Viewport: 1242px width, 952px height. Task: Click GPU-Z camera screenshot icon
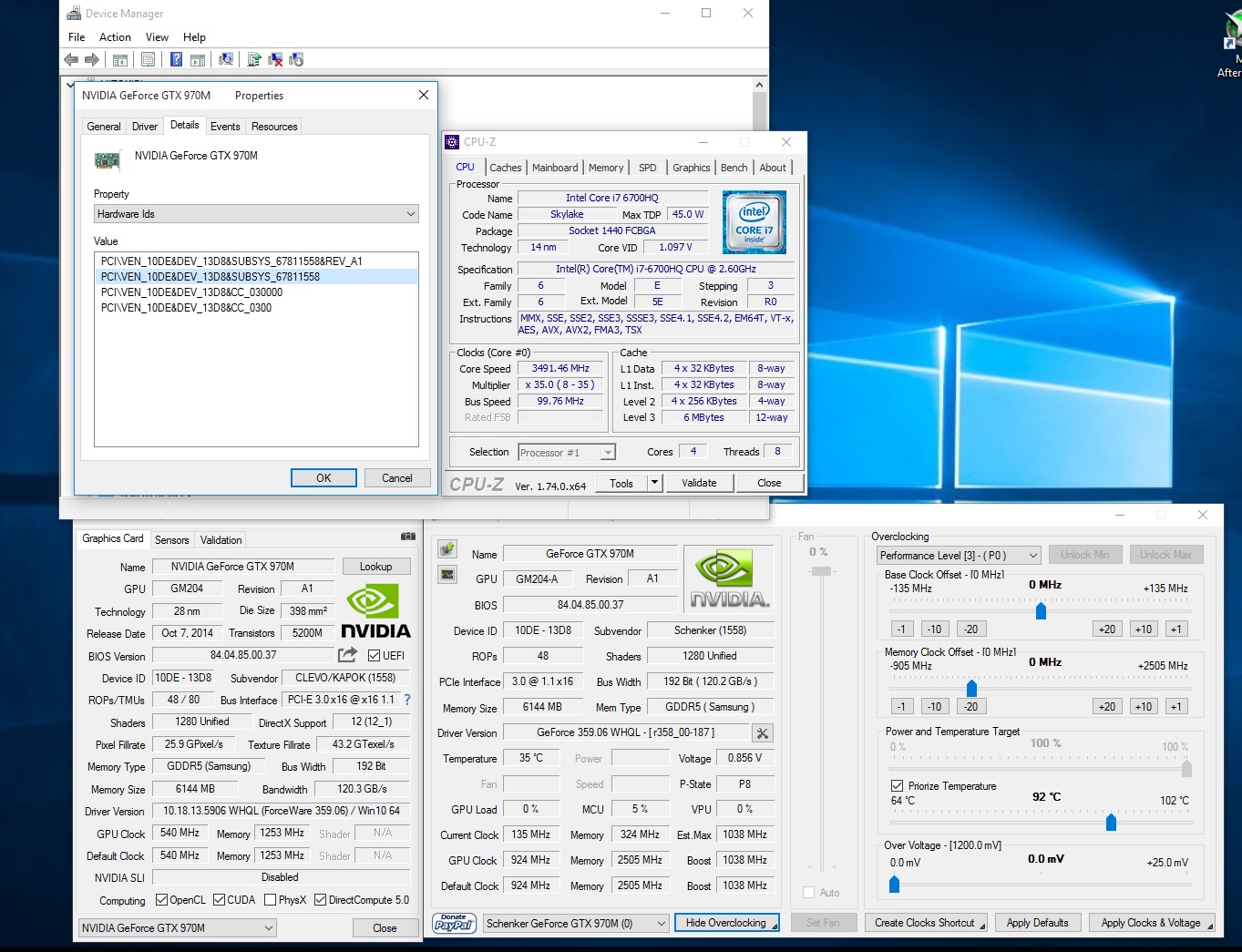pos(408,537)
